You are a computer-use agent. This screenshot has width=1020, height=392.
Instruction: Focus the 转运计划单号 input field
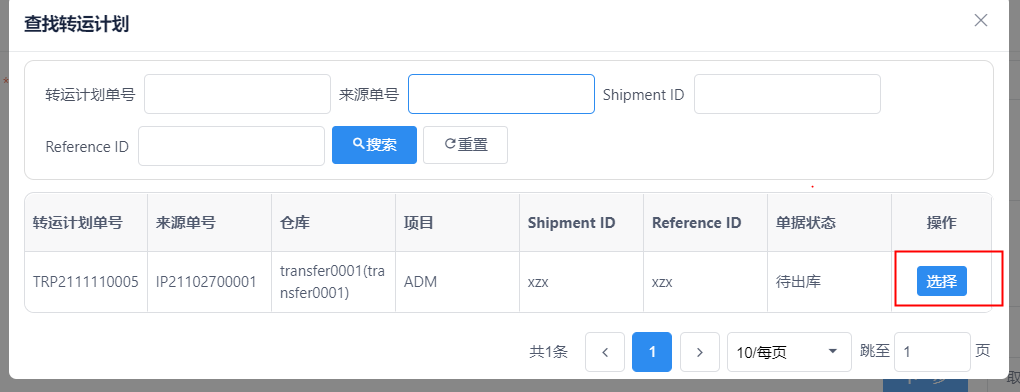point(237,94)
